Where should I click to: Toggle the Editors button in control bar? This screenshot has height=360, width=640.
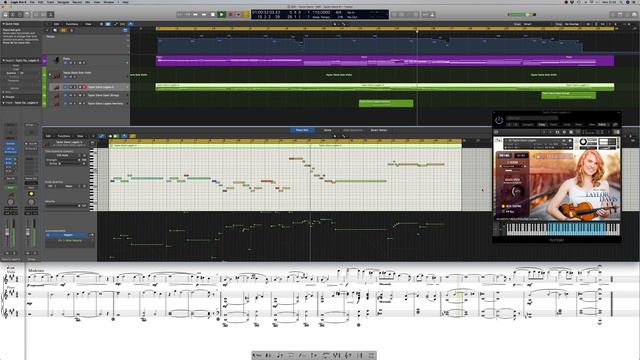(x=51, y=14)
